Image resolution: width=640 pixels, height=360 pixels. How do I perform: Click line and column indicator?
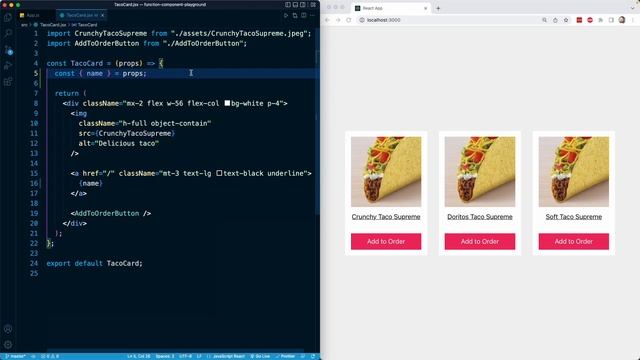pos(138,356)
